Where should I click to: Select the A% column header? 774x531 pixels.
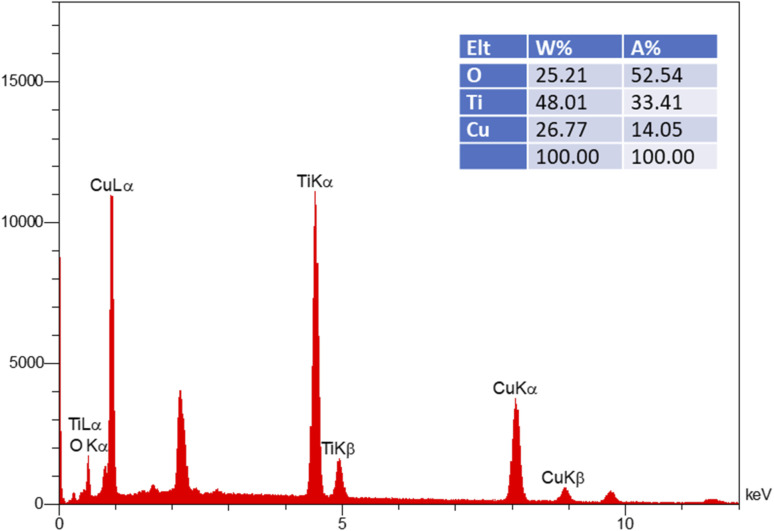(670, 47)
